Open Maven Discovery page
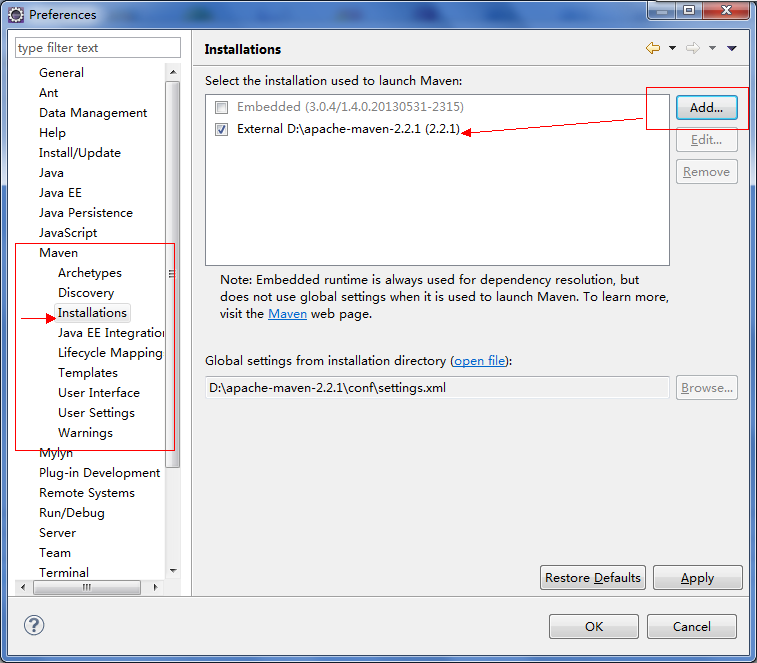The width and height of the screenshot is (757, 663). tap(86, 293)
